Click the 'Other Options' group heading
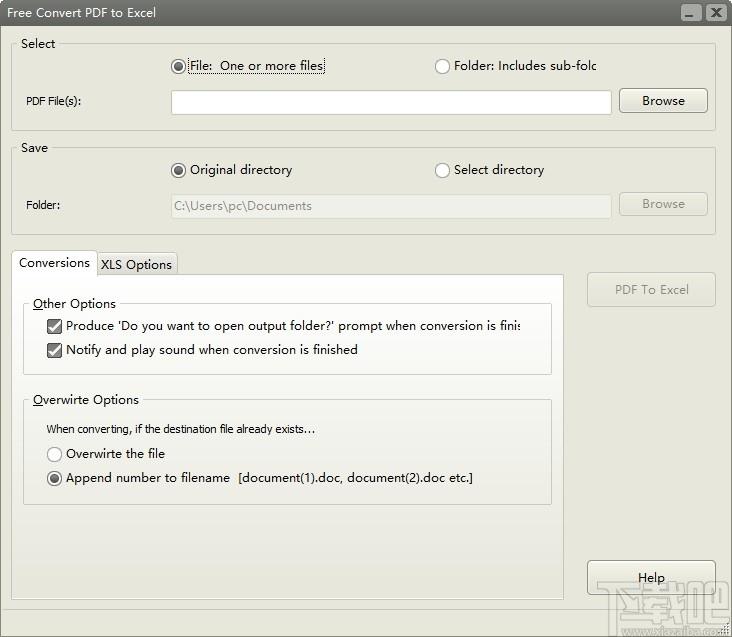The width and height of the screenshot is (732, 637). 74,304
